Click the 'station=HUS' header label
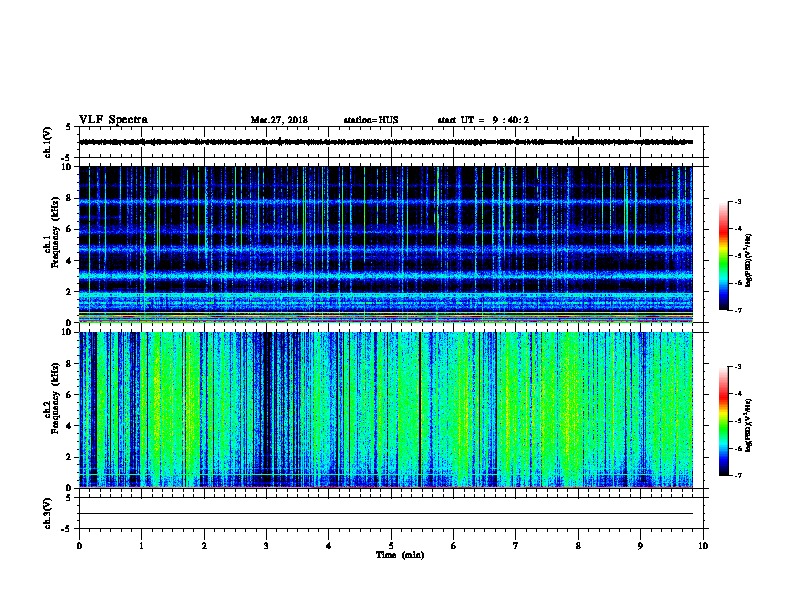Viewport: 792px width, 612px height. (x=371, y=120)
